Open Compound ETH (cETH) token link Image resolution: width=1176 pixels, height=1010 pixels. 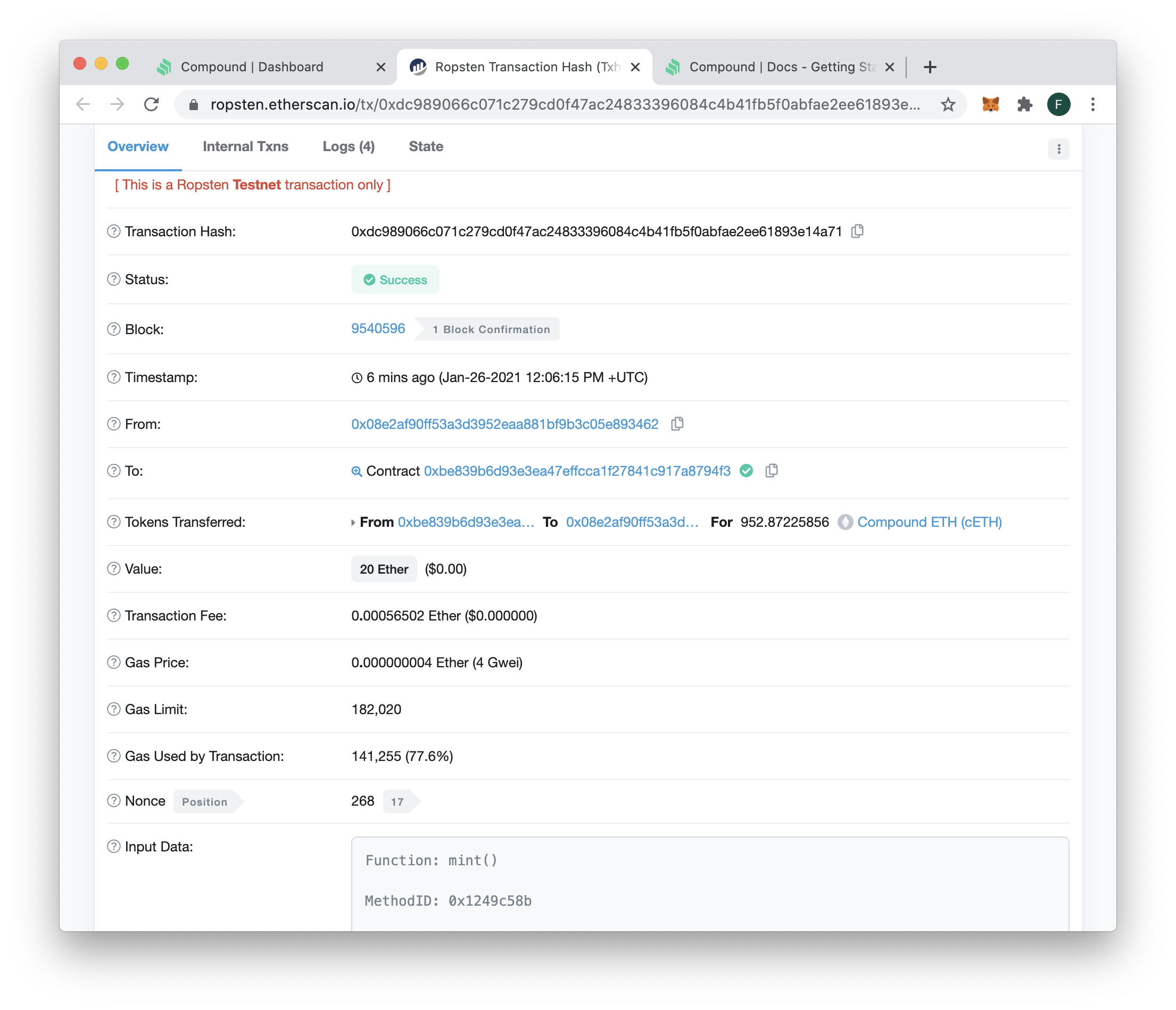point(930,523)
